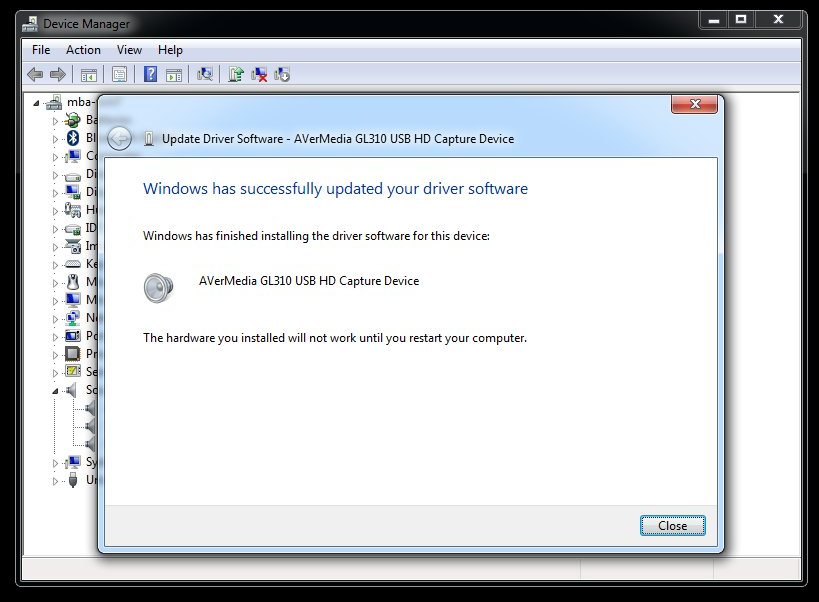This screenshot has height=602, width=819.
Task: Open the Action menu
Action: 83,50
